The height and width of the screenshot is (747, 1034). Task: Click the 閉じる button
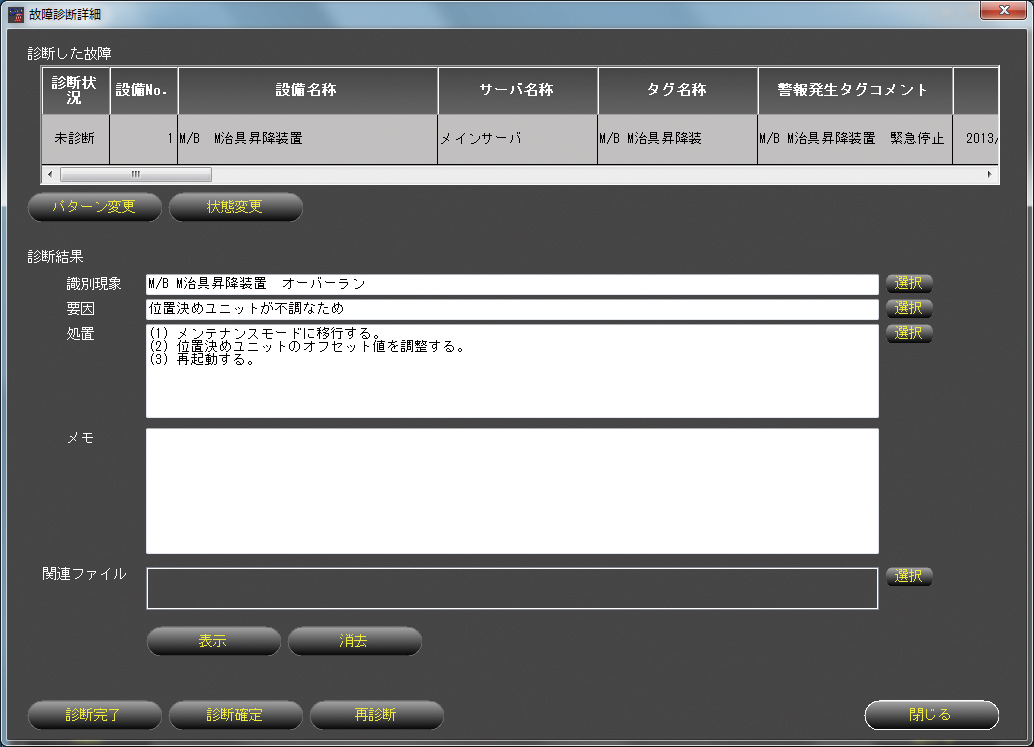click(x=931, y=715)
